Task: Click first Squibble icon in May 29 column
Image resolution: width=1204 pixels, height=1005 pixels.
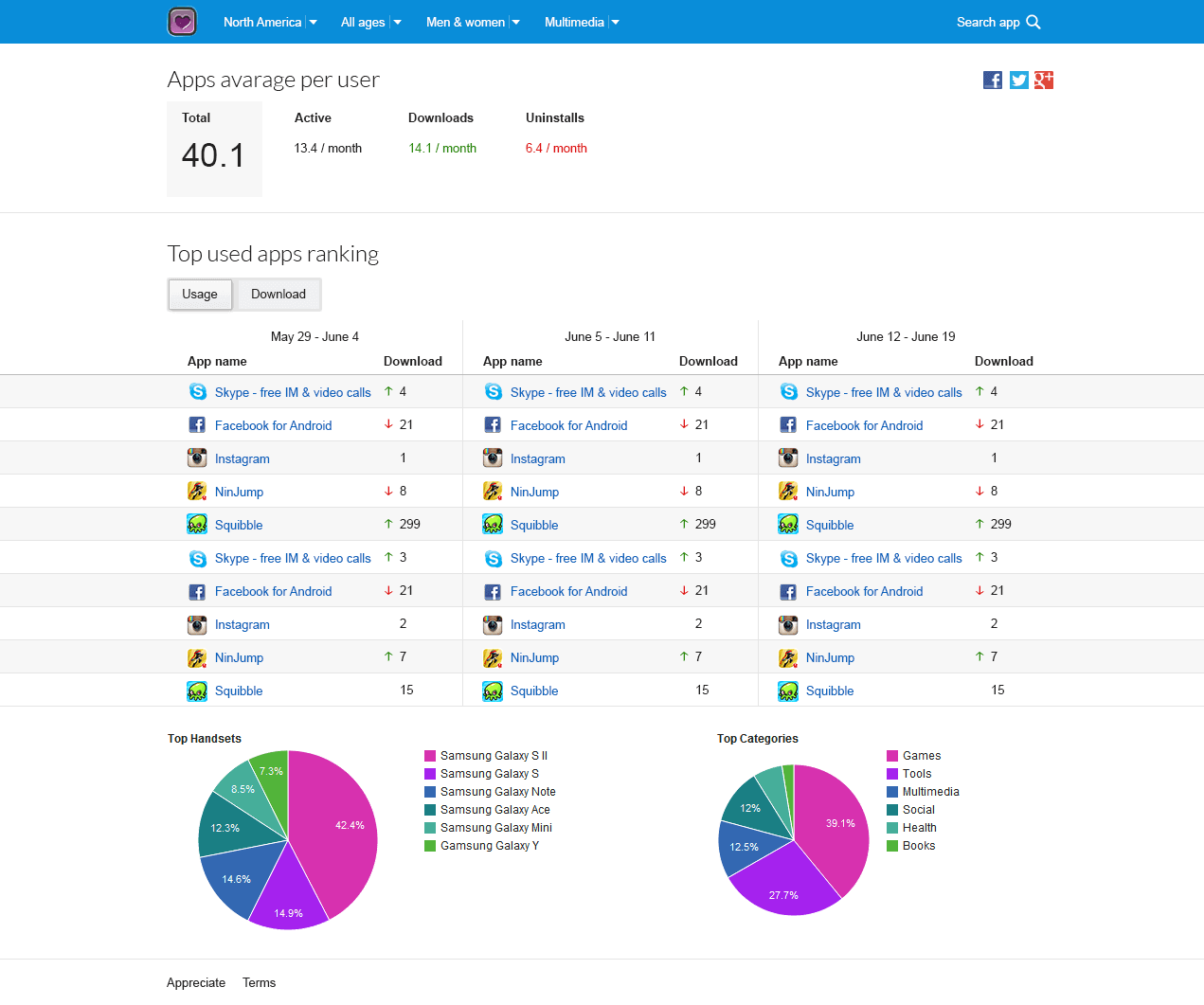Action: pos(197,525)
